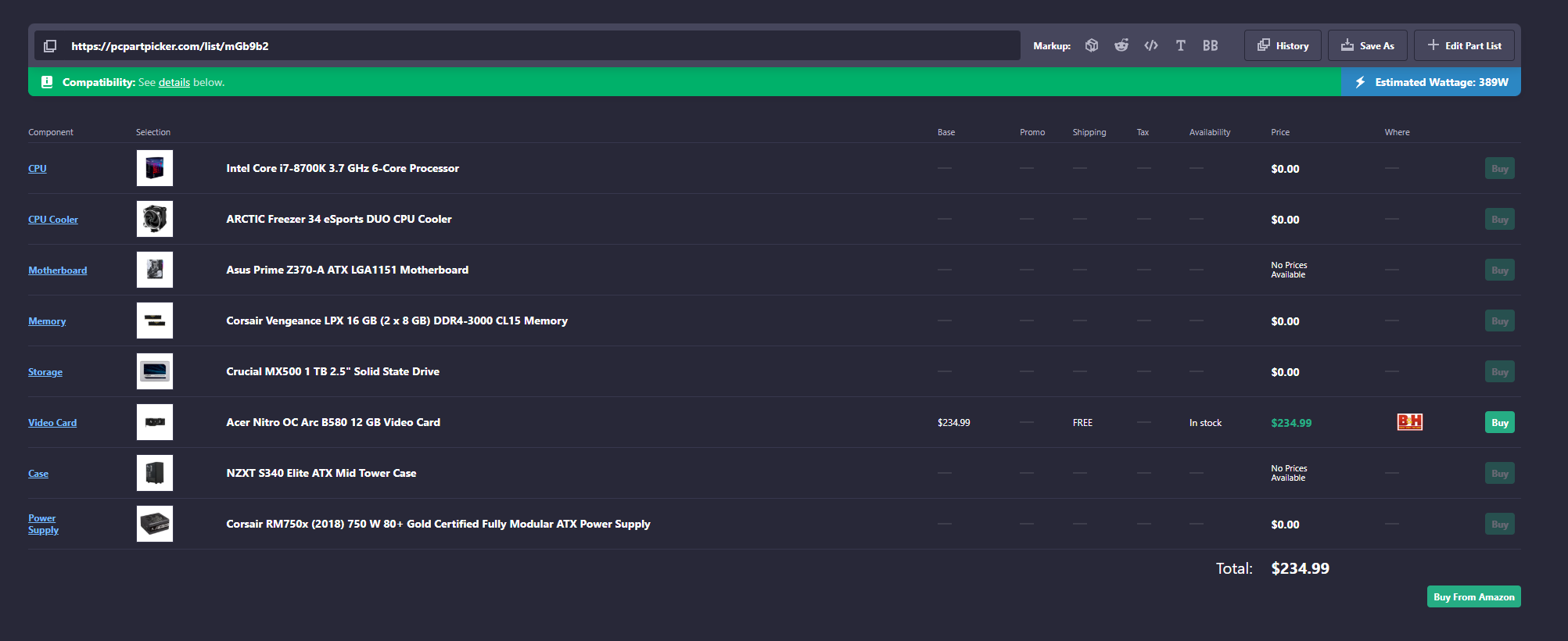The height and width of the screenshot is (641, 1568).
Task: Click the Asus Prime Z370-A motherboard thumbnail
Action: coord(155,270)
